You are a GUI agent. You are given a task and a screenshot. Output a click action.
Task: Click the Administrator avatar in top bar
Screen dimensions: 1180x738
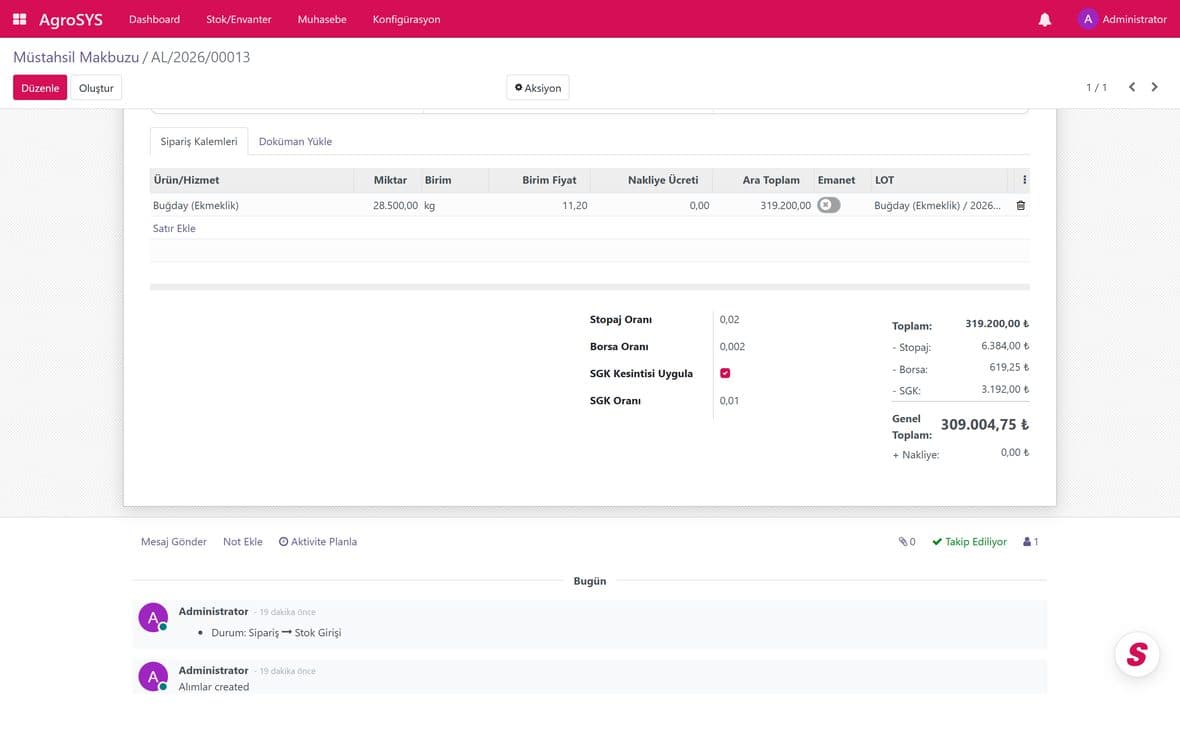tap(1087, 19)
